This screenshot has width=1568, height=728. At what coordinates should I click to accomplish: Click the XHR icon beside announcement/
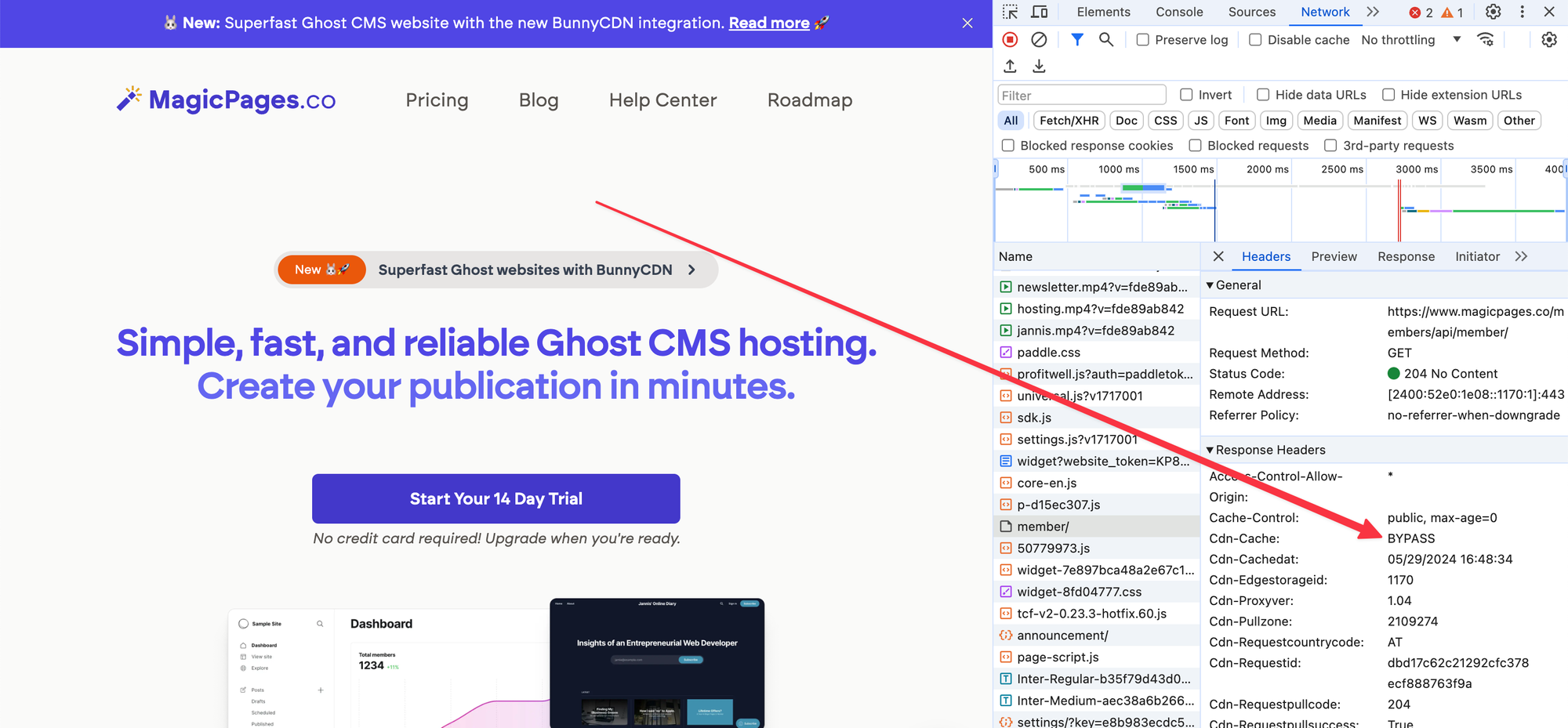click(1006, 636)
